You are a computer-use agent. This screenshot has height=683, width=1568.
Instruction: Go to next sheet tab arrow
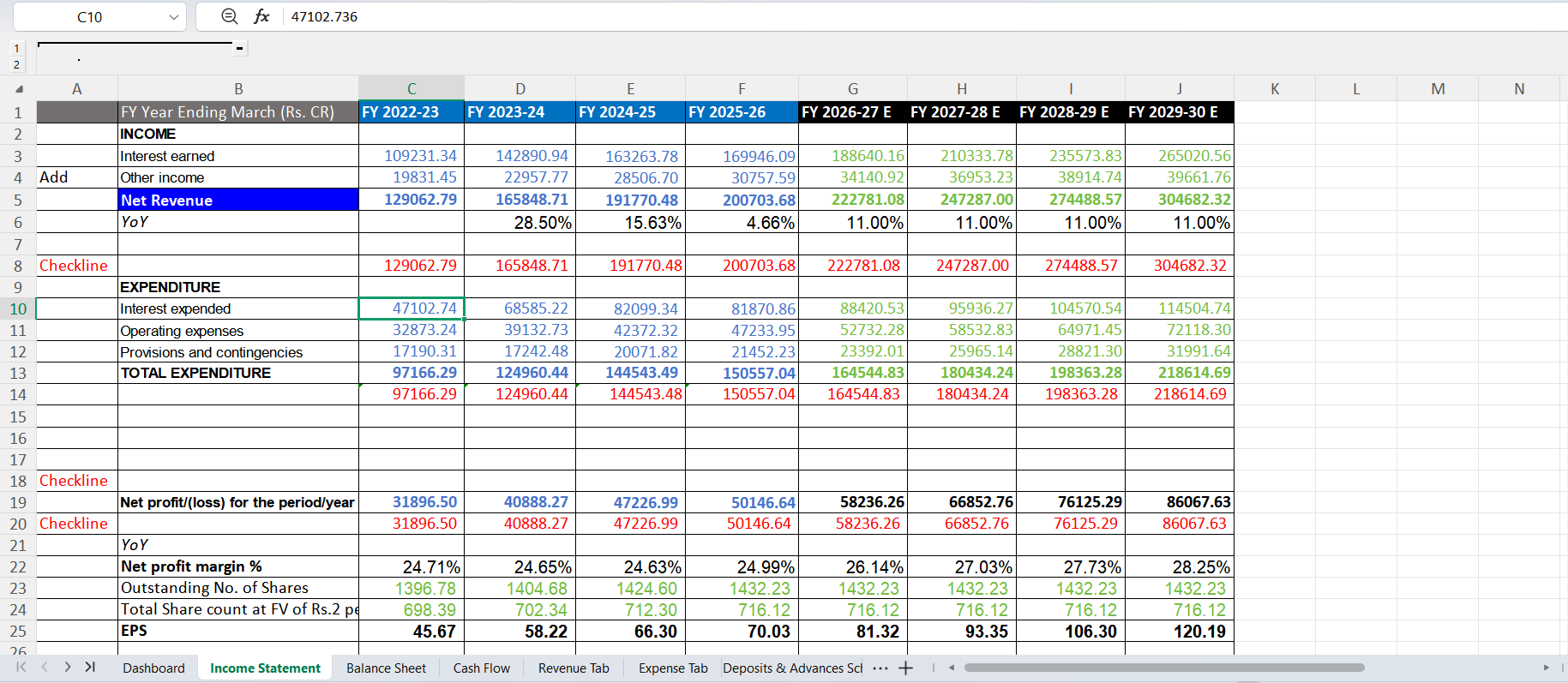[x=68, y=667]
